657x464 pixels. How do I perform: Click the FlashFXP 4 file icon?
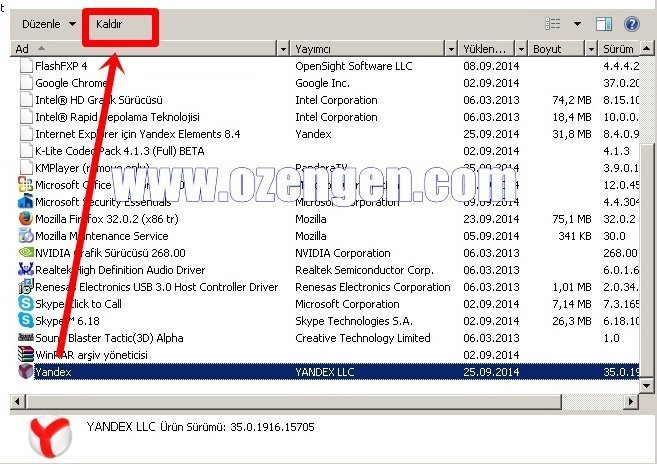point(26,66)
